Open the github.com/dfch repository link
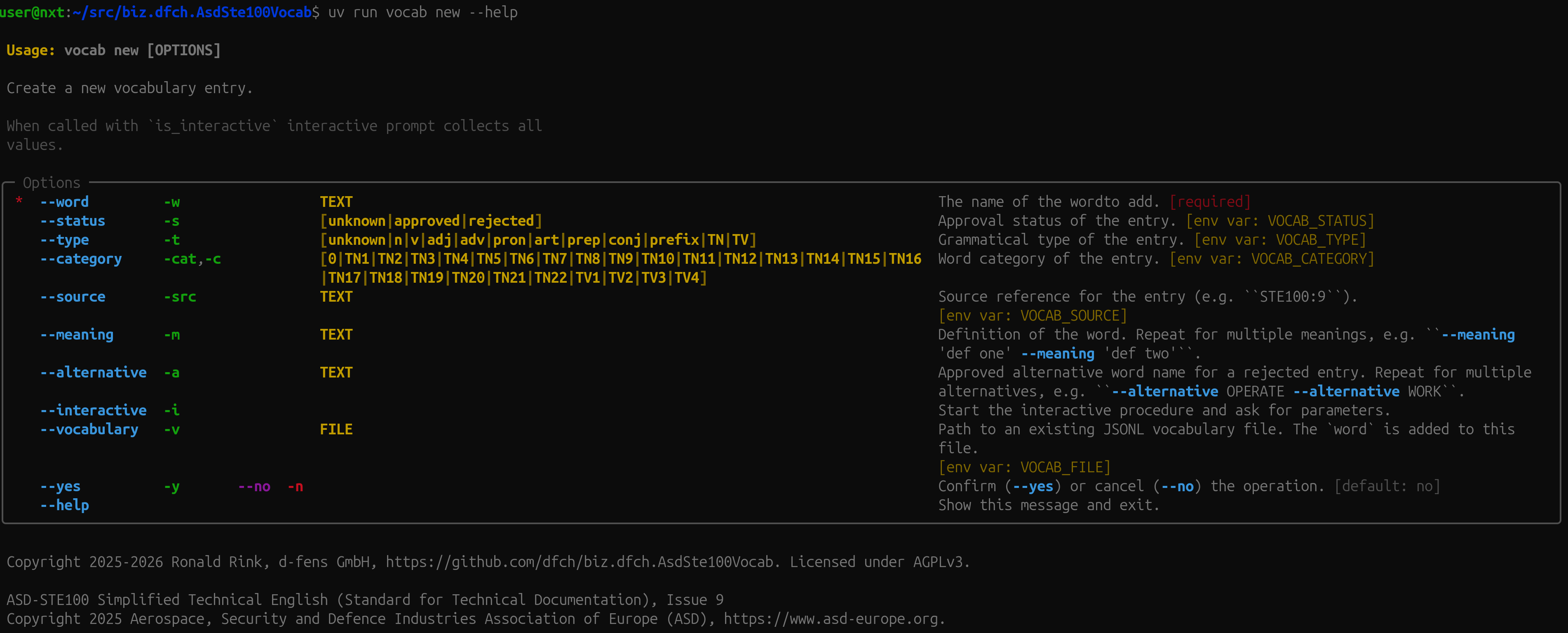The height and width of the screenshot is (633, 1568). (579, 562)
